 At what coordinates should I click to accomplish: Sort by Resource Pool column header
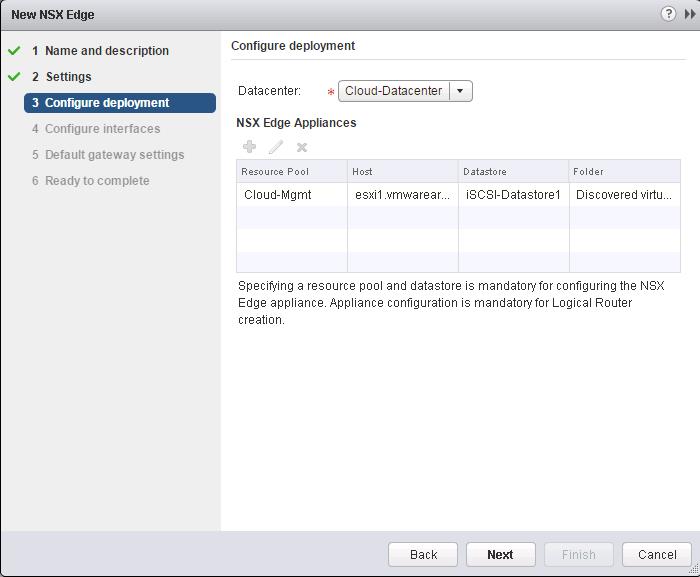(x=292, y=171)
